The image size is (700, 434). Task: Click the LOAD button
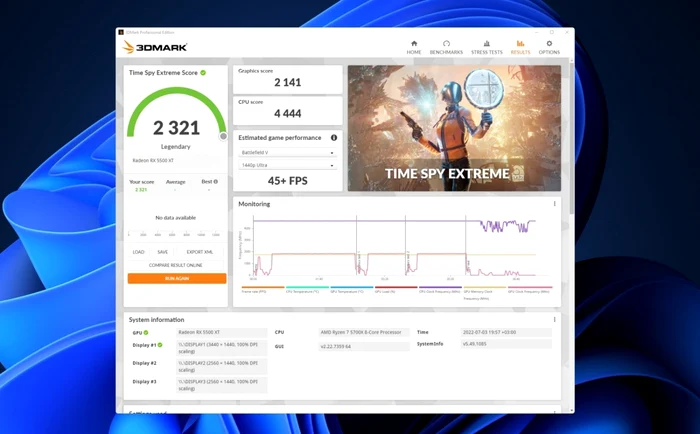pyautogui.click(x=138, y=252)
